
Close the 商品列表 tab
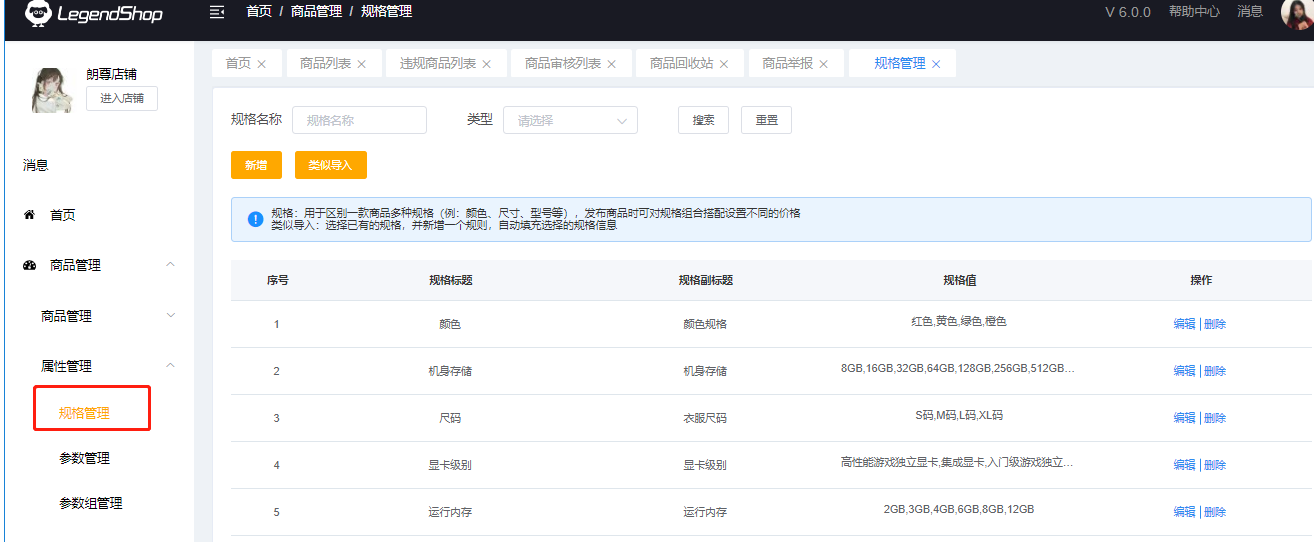tap(362, 64)
